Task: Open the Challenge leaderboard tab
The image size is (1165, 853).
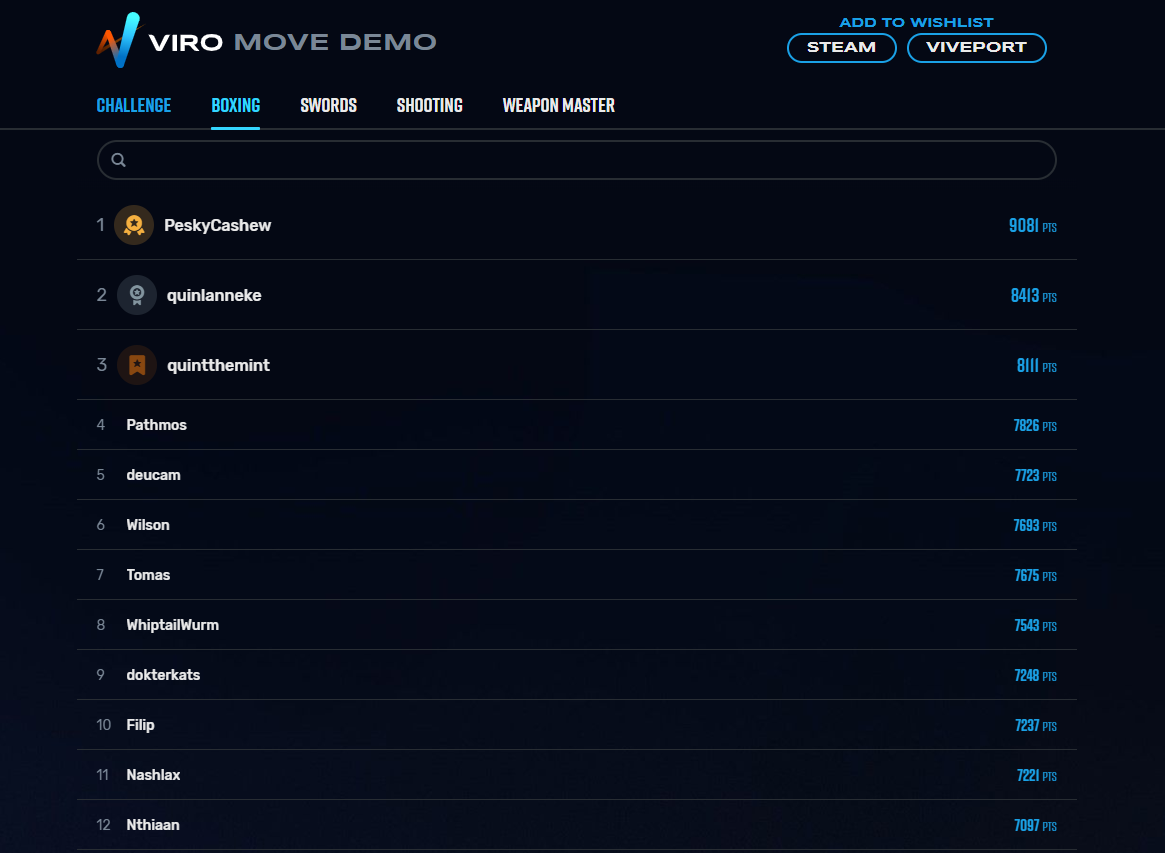Action: click(x=134, y=106)
